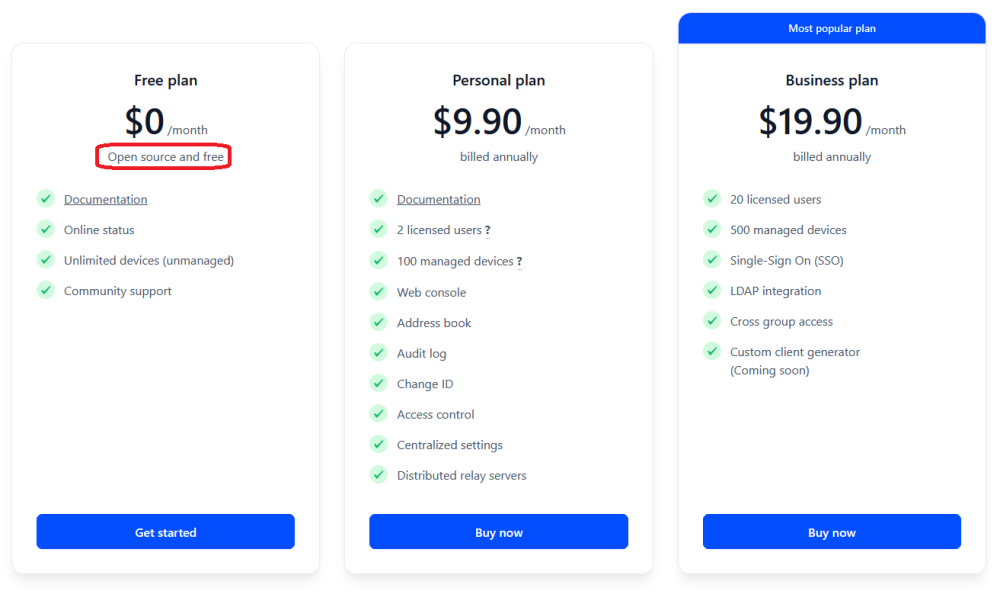Click question mark beside 2 licensed users
This screenshot has height=591, width=1000.
(x=488, y=230)
